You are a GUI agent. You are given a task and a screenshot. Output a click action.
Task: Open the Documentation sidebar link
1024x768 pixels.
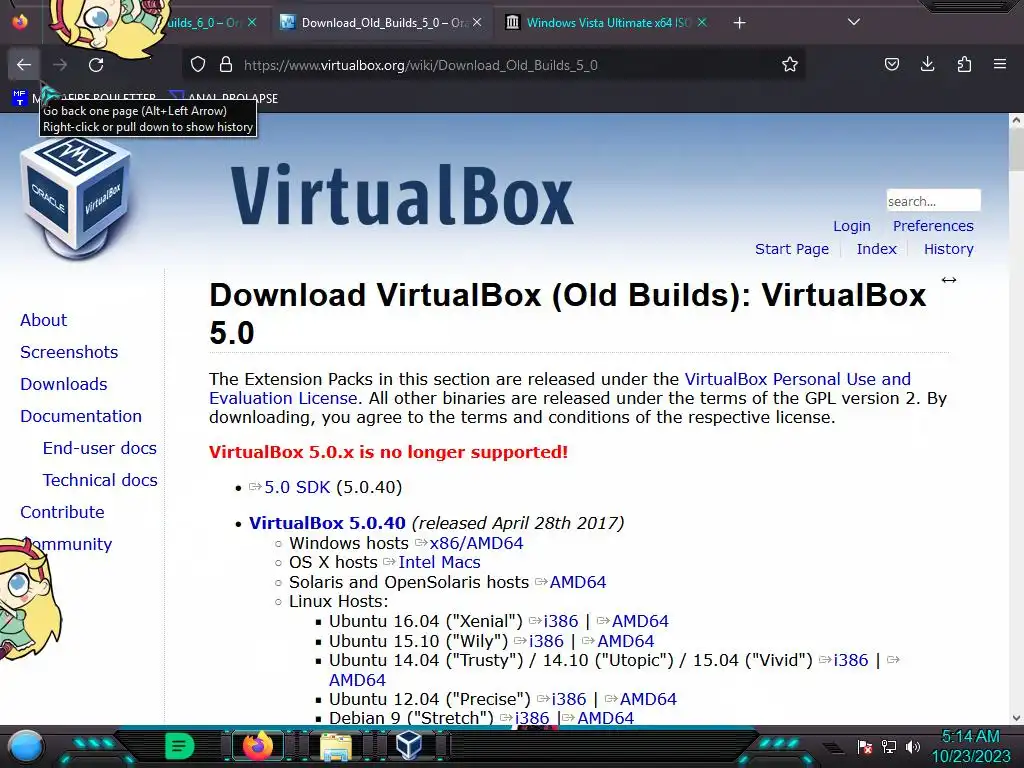click(81, 416)
